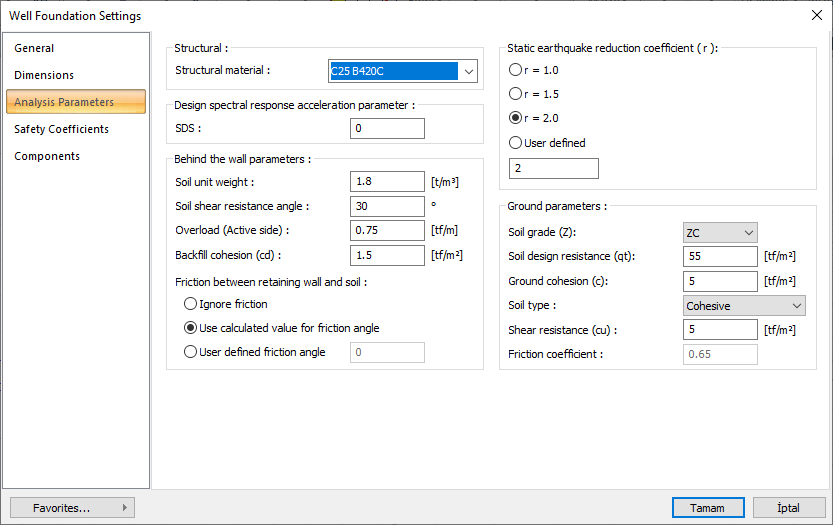Edit Soil unit weight field
The height and width of the screenshot is (525, 833).
(x=387, y=182)
